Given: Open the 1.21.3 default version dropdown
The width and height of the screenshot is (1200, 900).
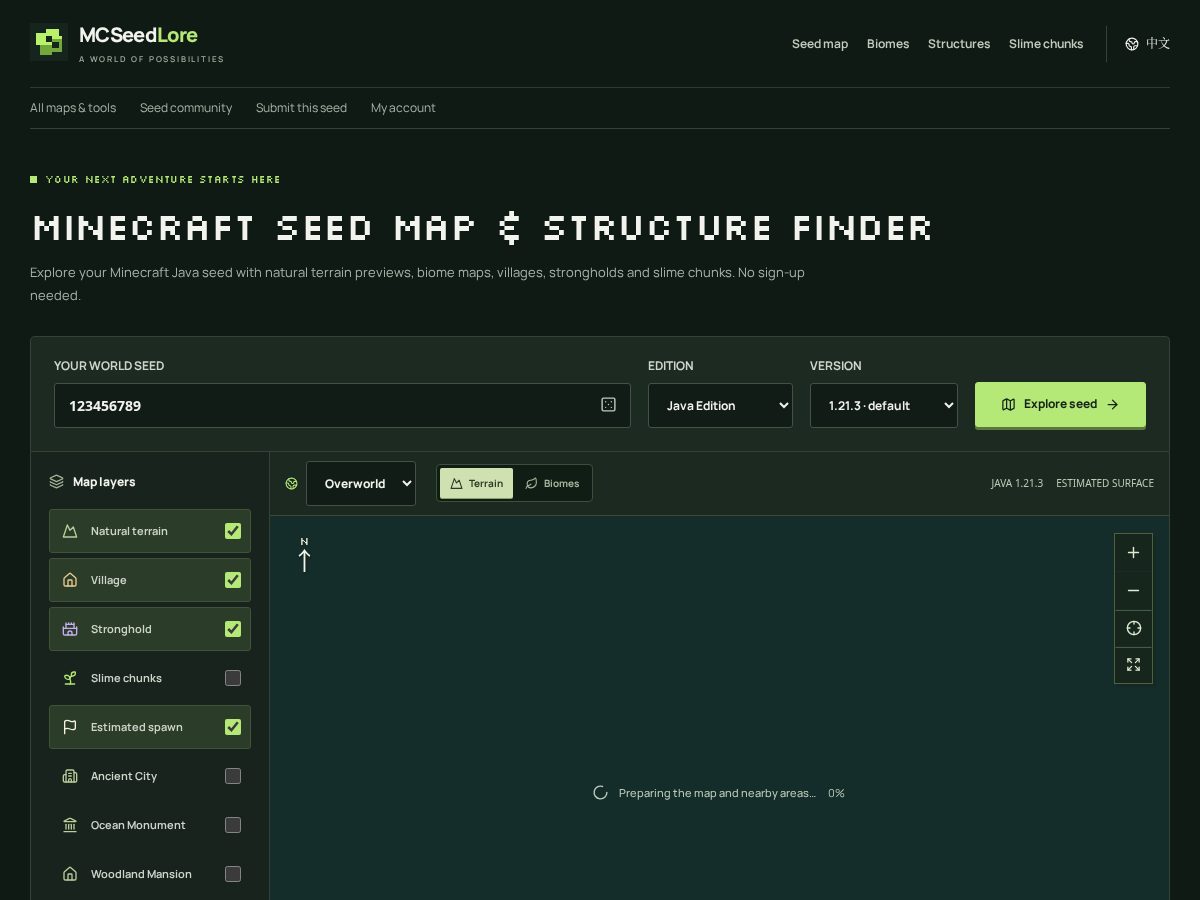Looking at the screenshot, I should [884, 405].
